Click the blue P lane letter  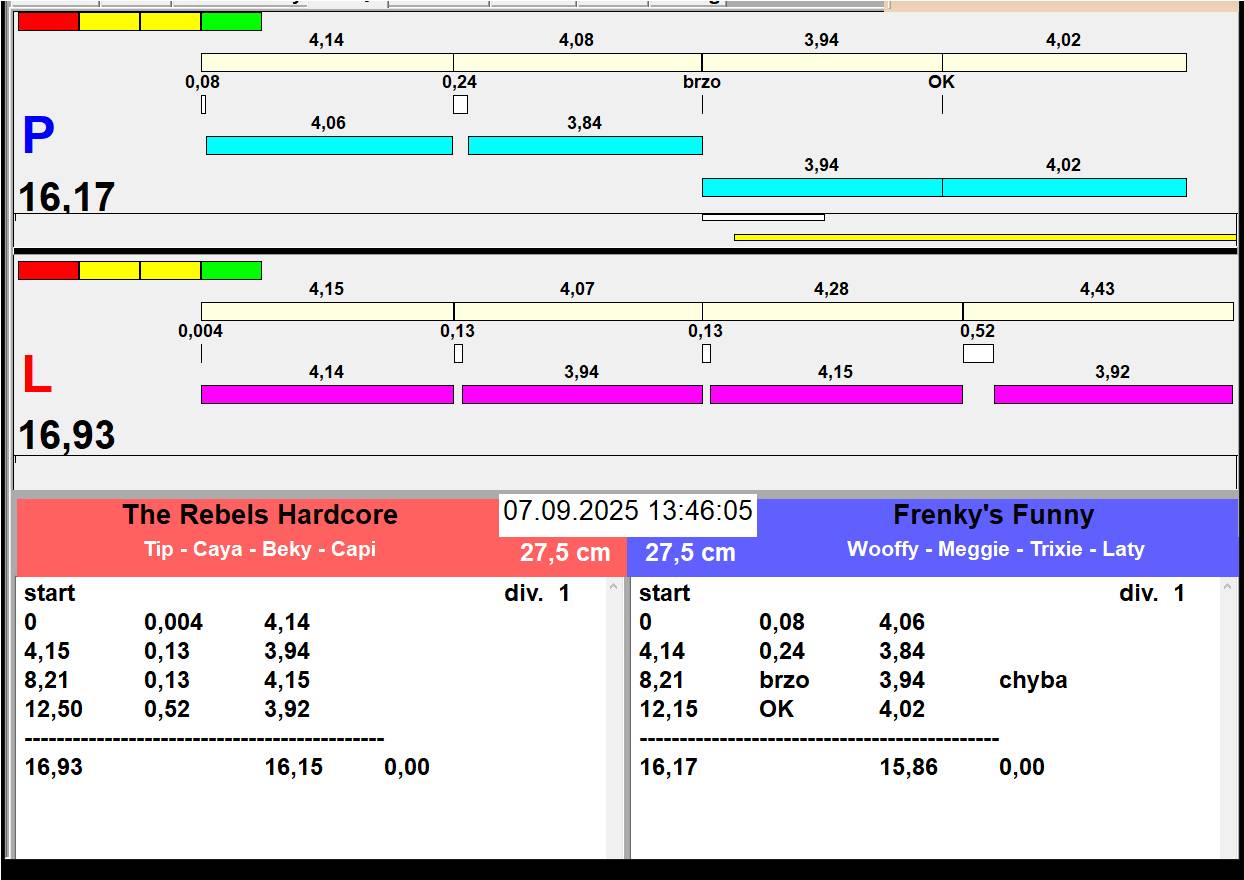[x=38, y=137]
